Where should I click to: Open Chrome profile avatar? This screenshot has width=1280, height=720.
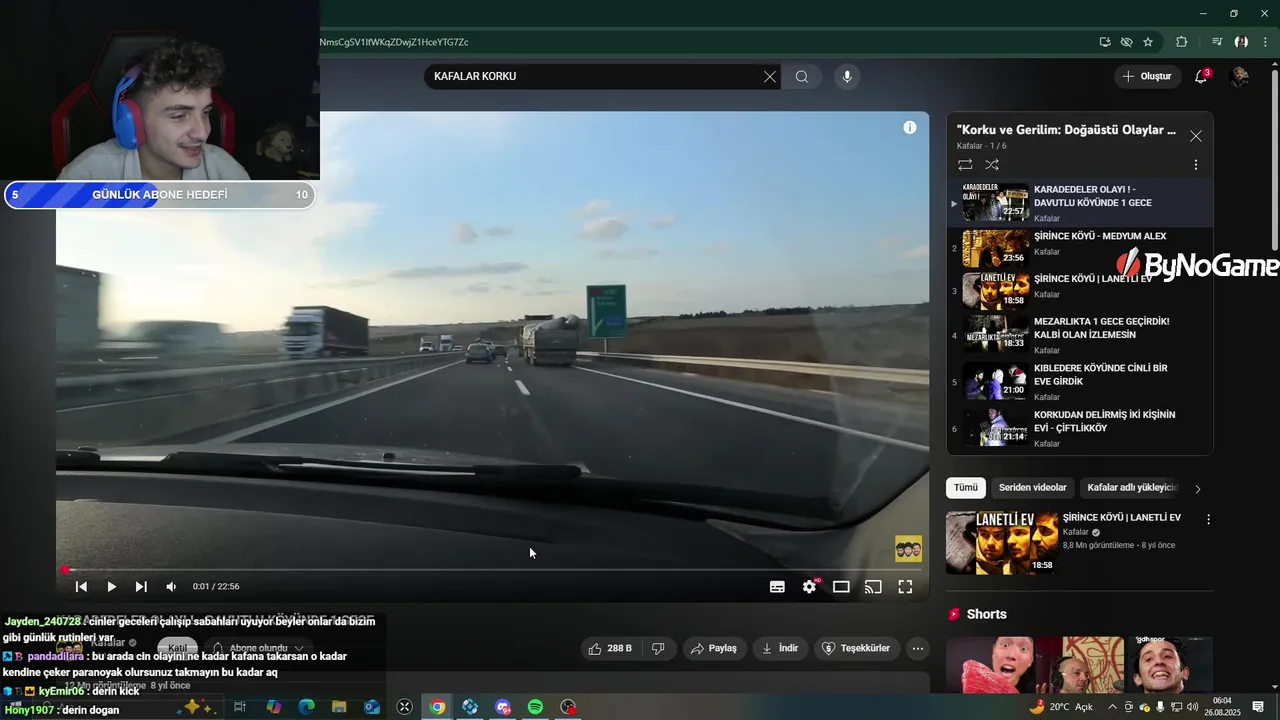(1241, 42)
